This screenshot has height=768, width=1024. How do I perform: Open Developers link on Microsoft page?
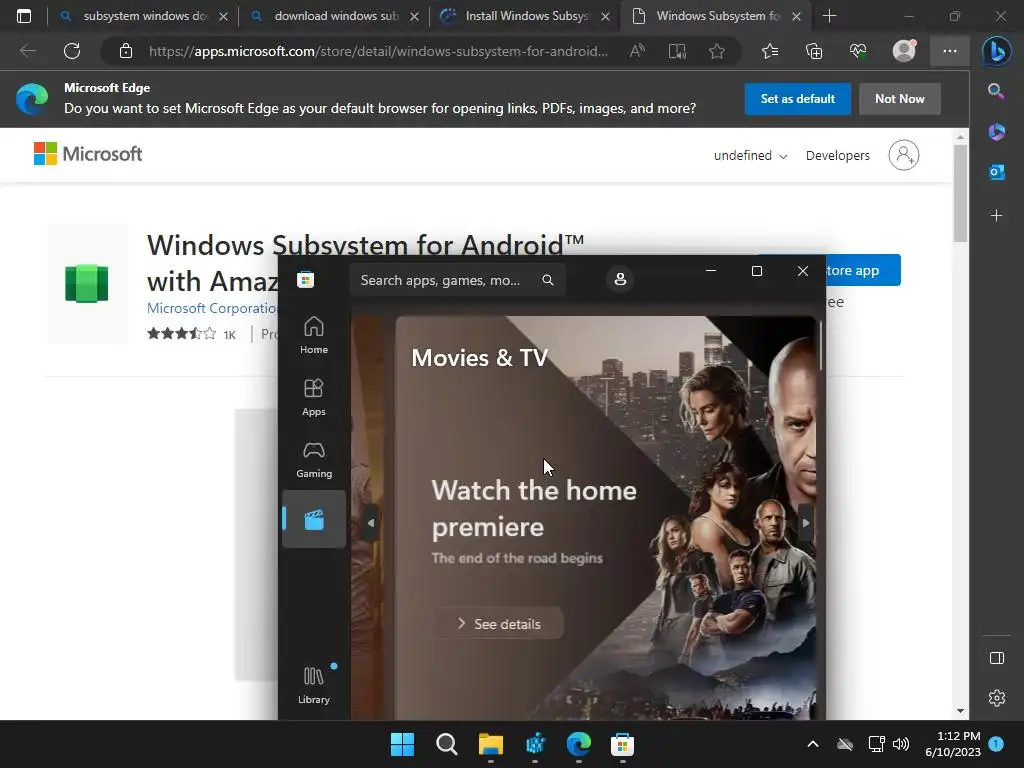pos(837,155)
